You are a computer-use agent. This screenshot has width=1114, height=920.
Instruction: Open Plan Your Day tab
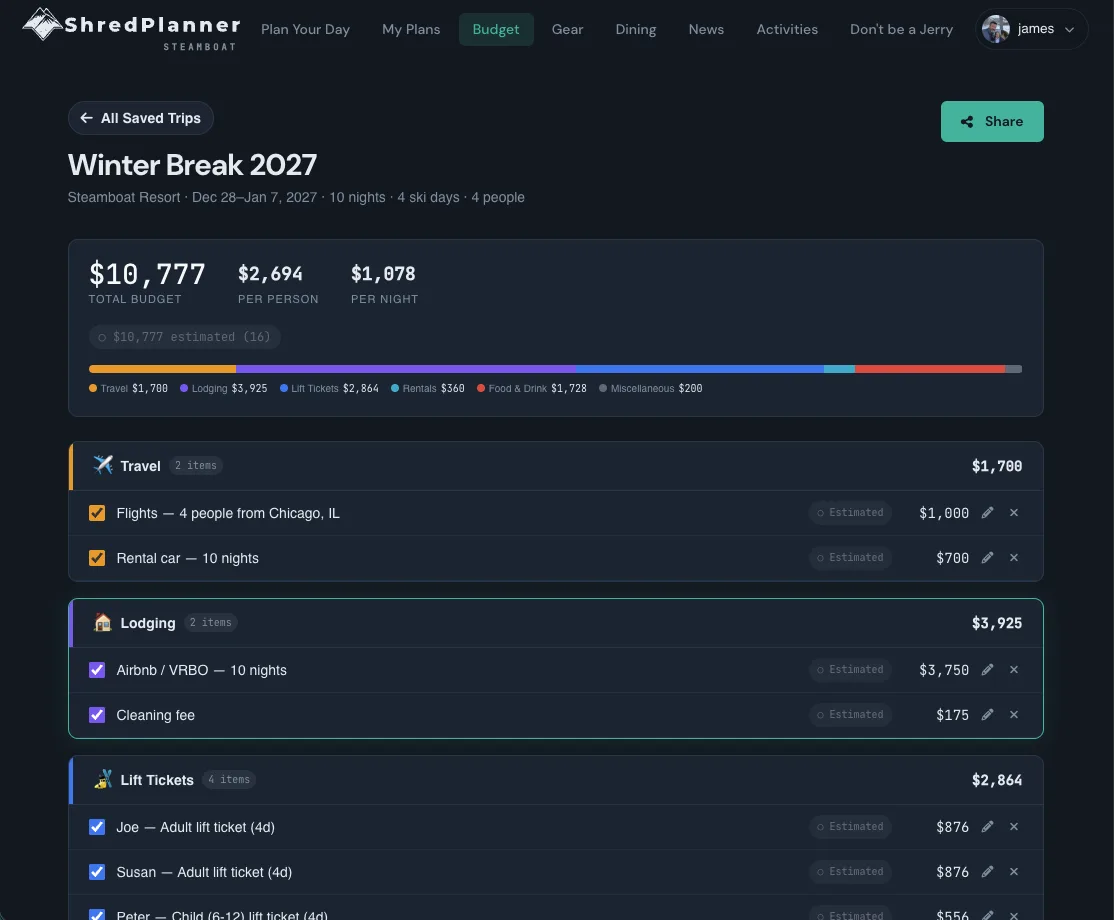pyautogui.click(x=305, y=29)
